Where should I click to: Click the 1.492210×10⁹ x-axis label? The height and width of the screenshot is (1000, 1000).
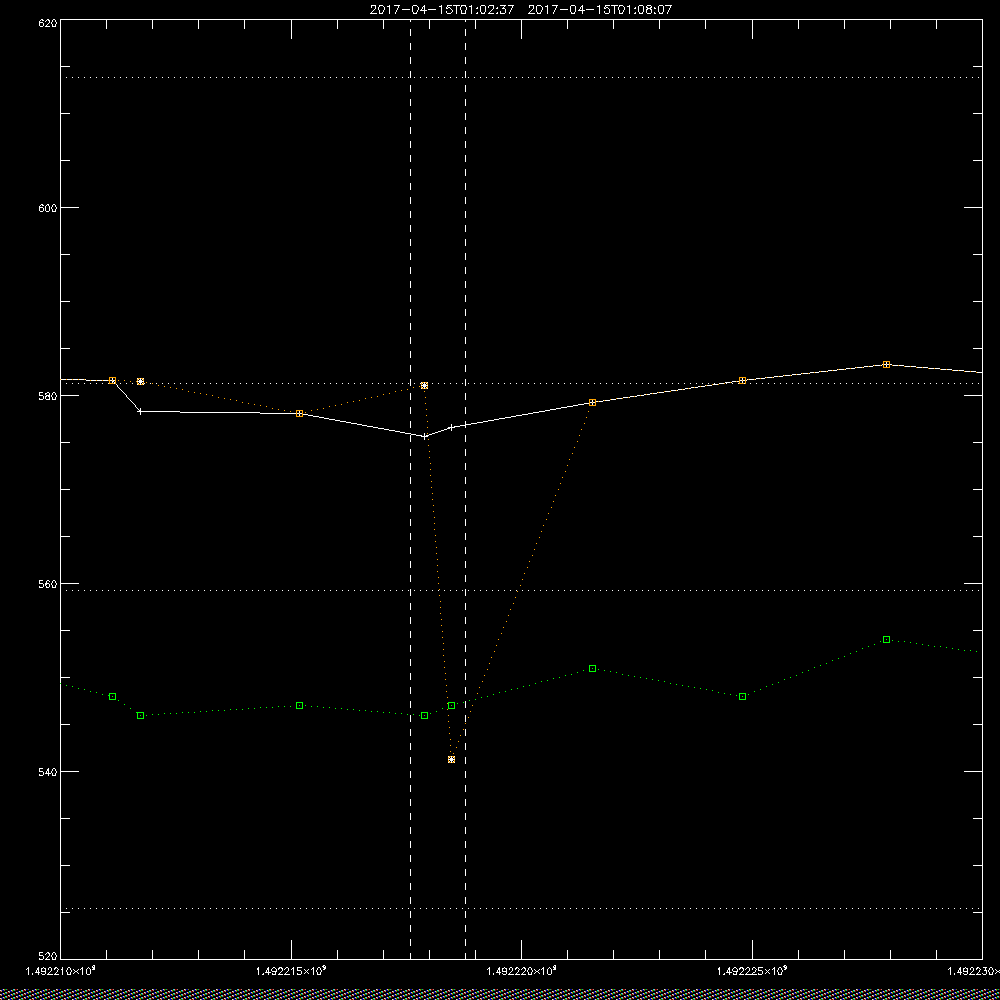[61, 971]
